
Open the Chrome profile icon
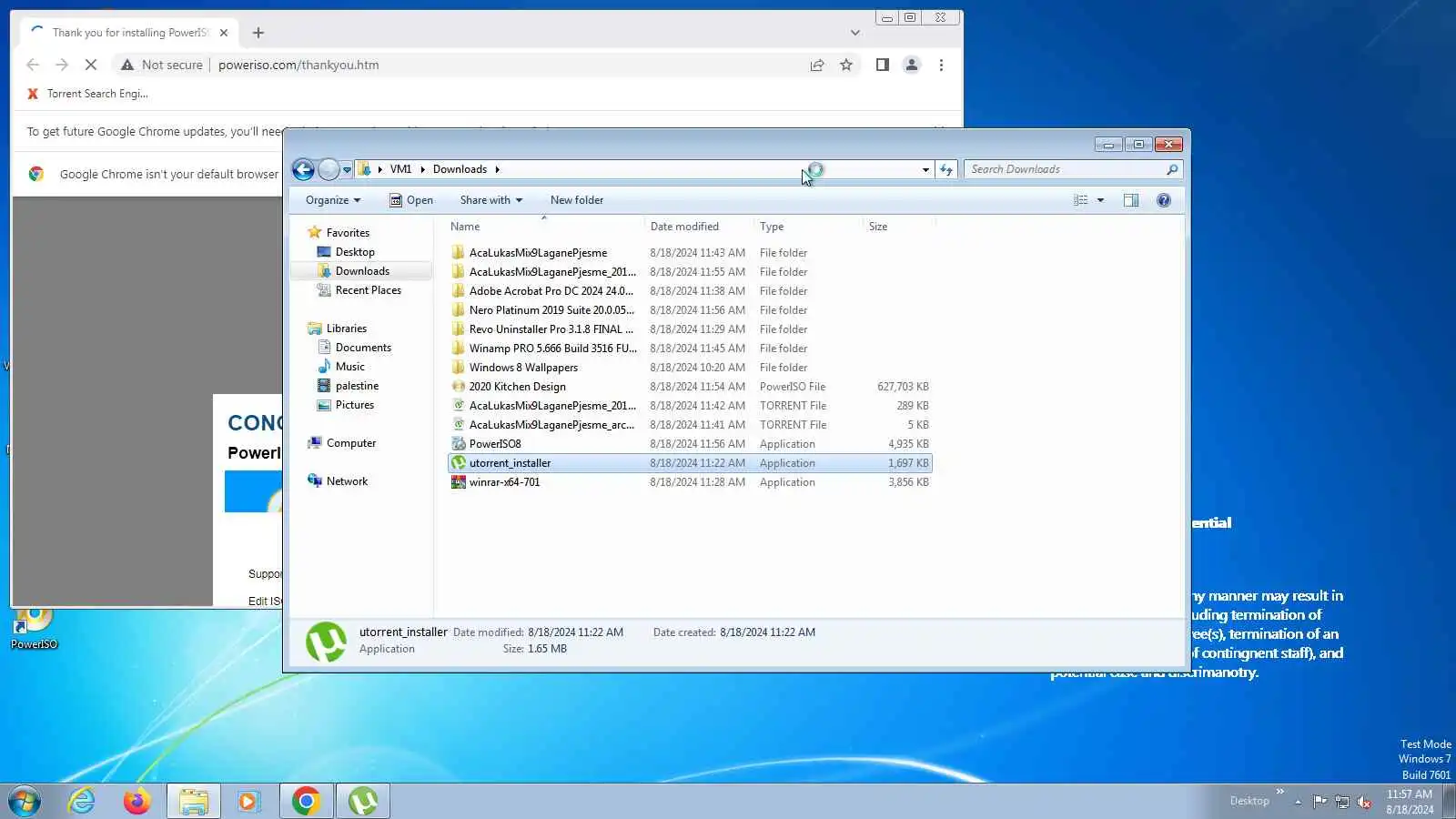click(x=911, y=65)
